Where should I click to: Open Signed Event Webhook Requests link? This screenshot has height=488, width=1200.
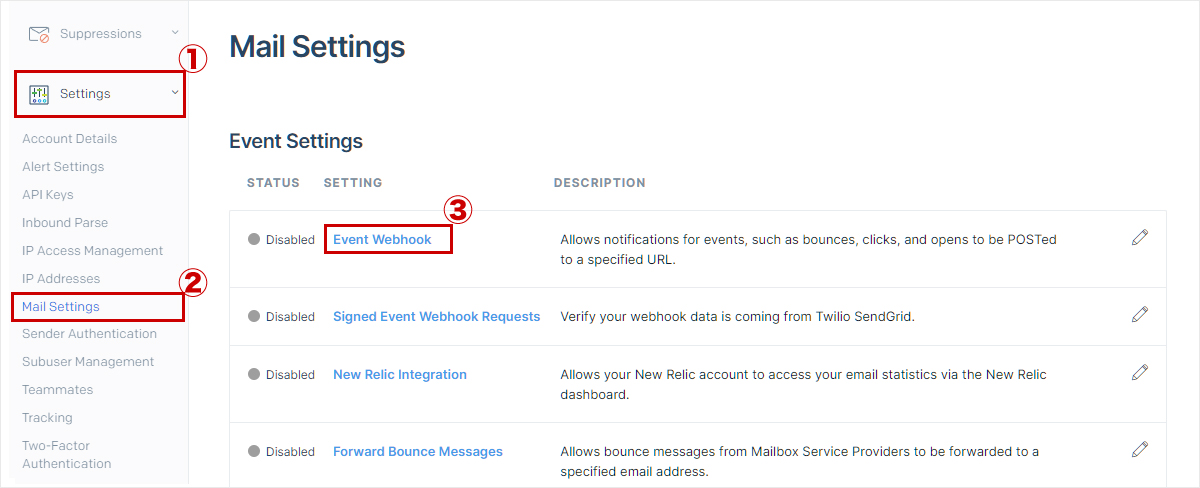(x=436, y=317)
